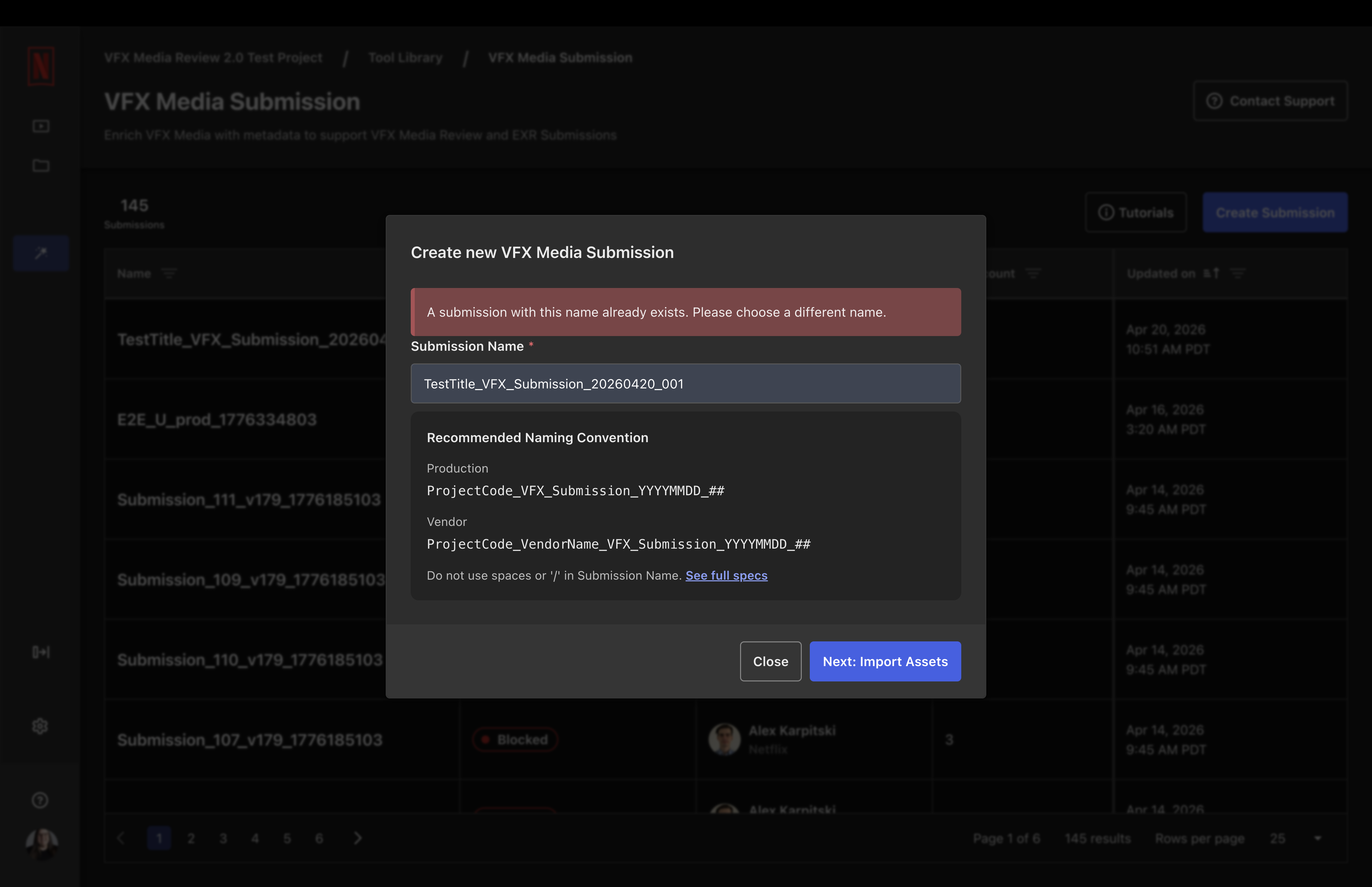Image resolution: width=1372 pixels, height=887 pixels.
Task: Click the count column filter icon
Action: click(1033, 274)
